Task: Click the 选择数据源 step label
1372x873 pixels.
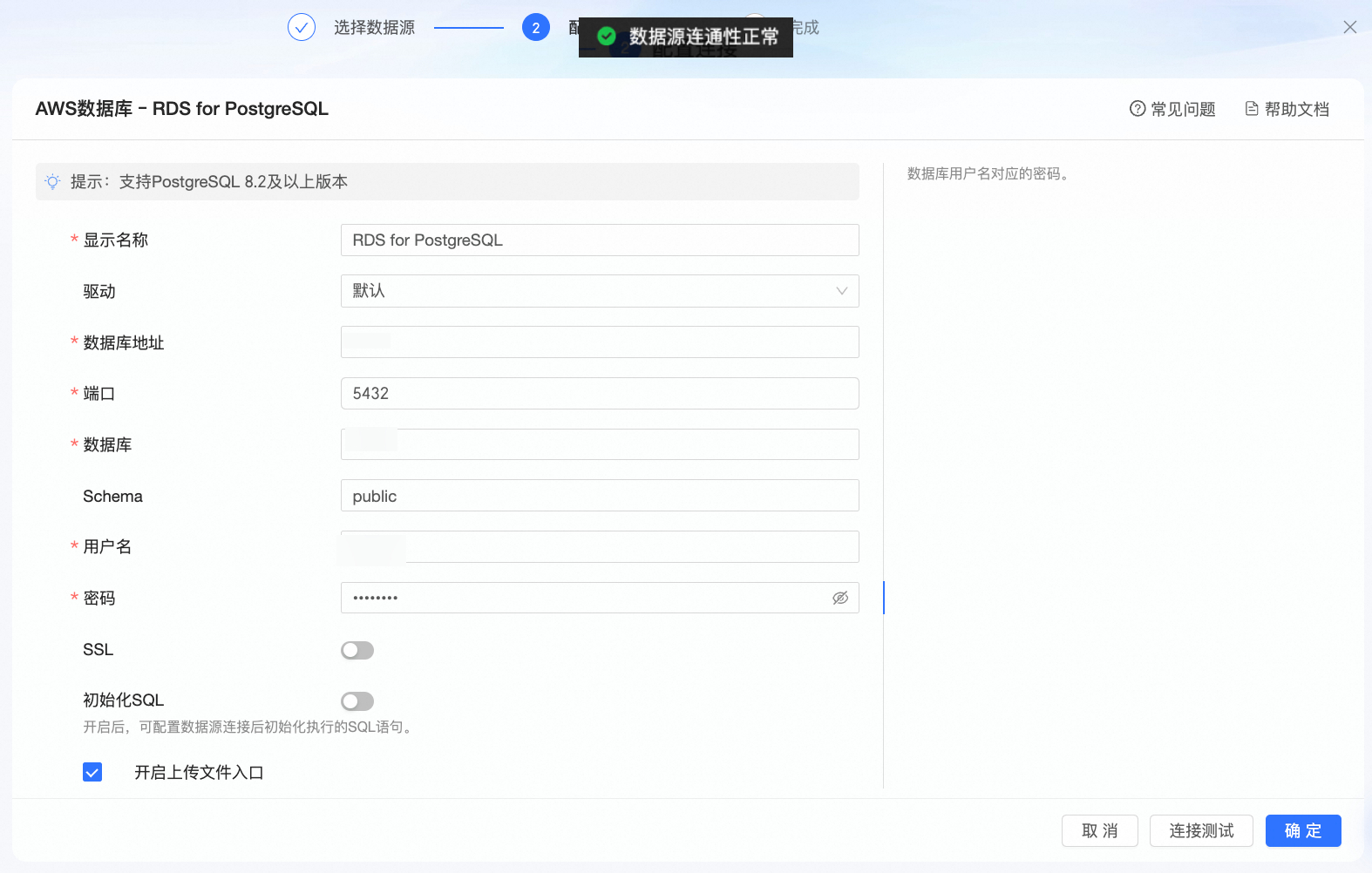Action: click(x=374, y=28)
